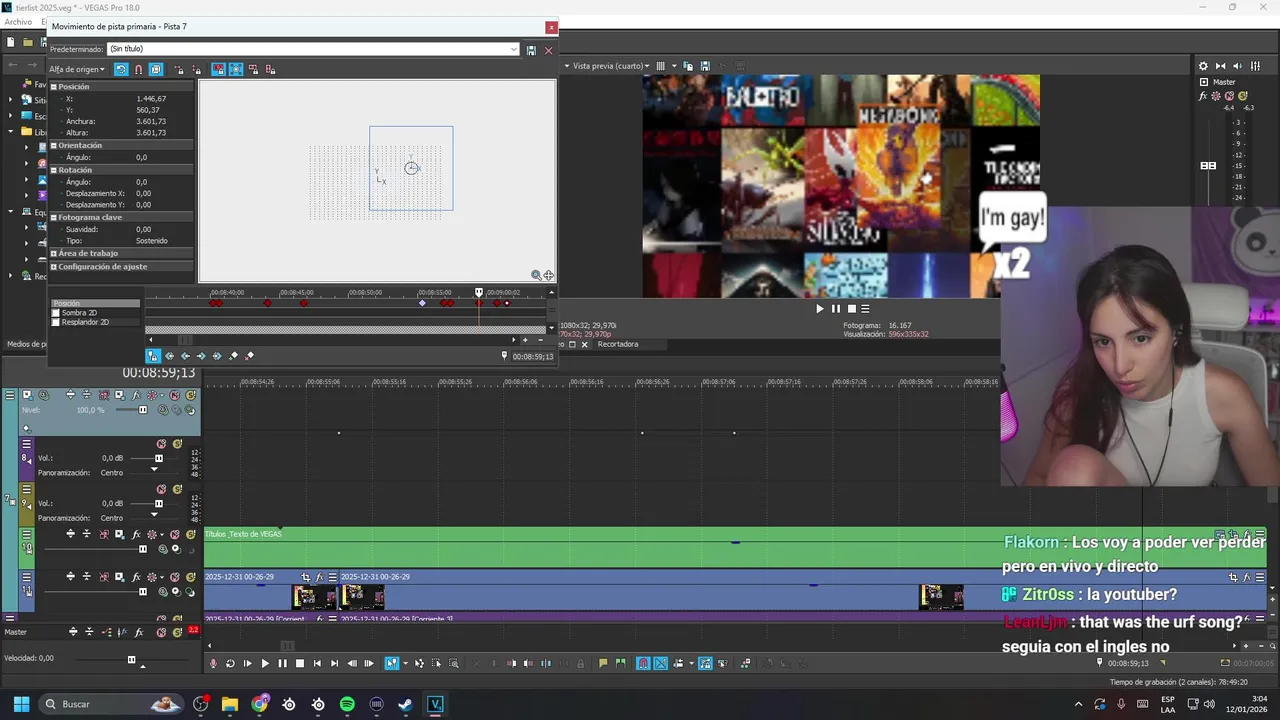Switch to the Recortadora tab
This screenshot has width=1280, height=720.
point(617,344)
